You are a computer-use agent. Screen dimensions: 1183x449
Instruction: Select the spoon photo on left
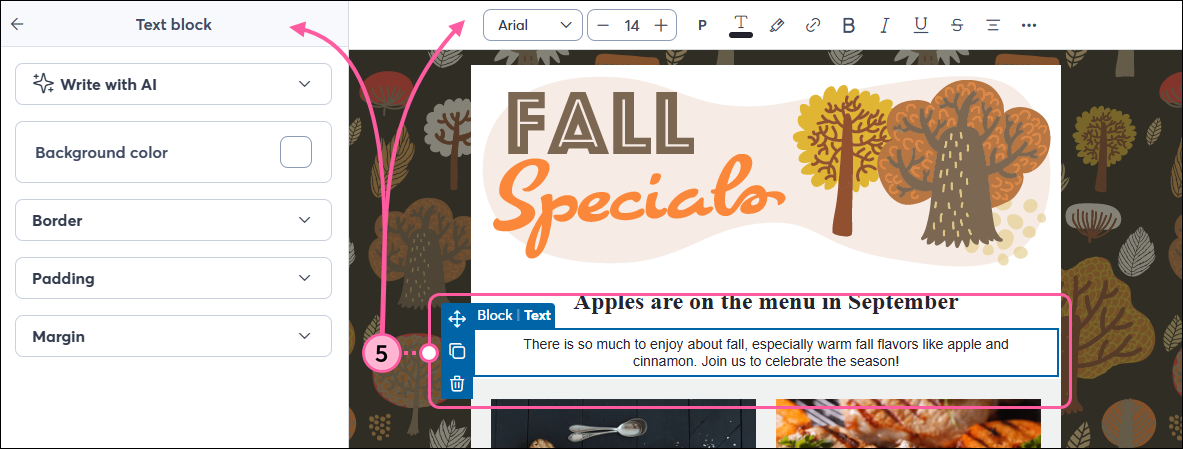coord(623,424)
